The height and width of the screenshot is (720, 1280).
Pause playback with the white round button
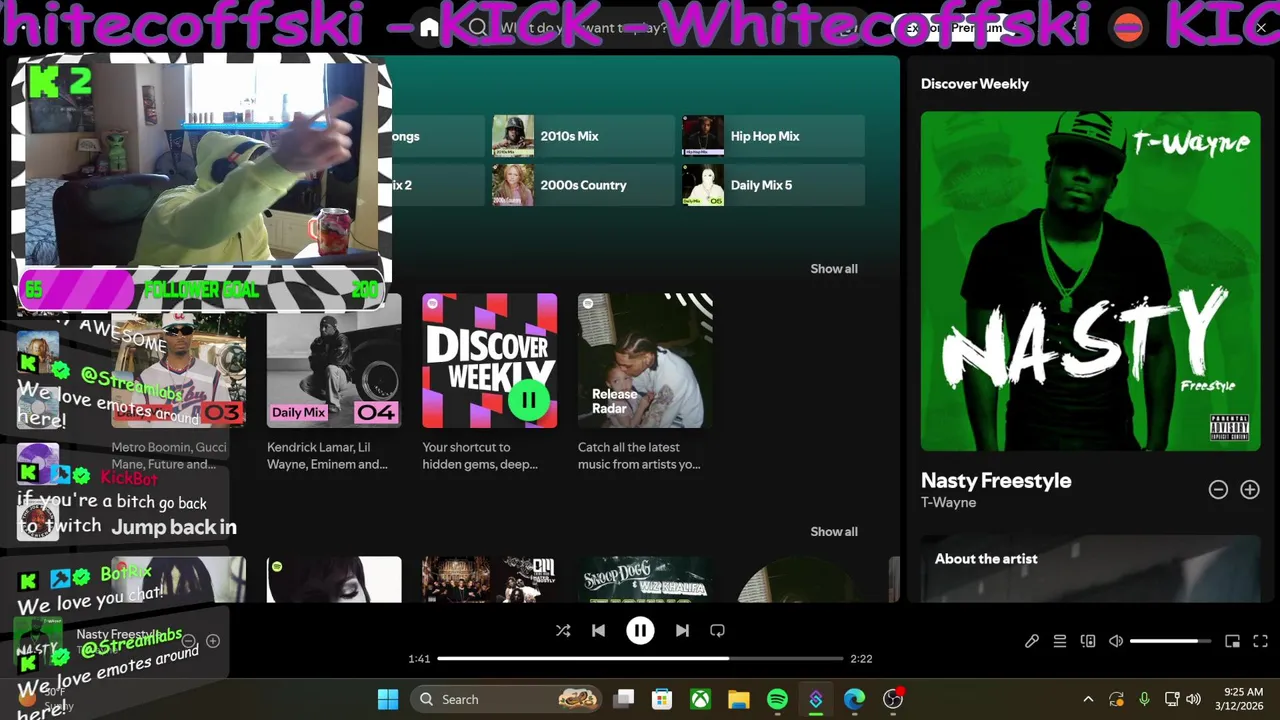pos(640,630)
